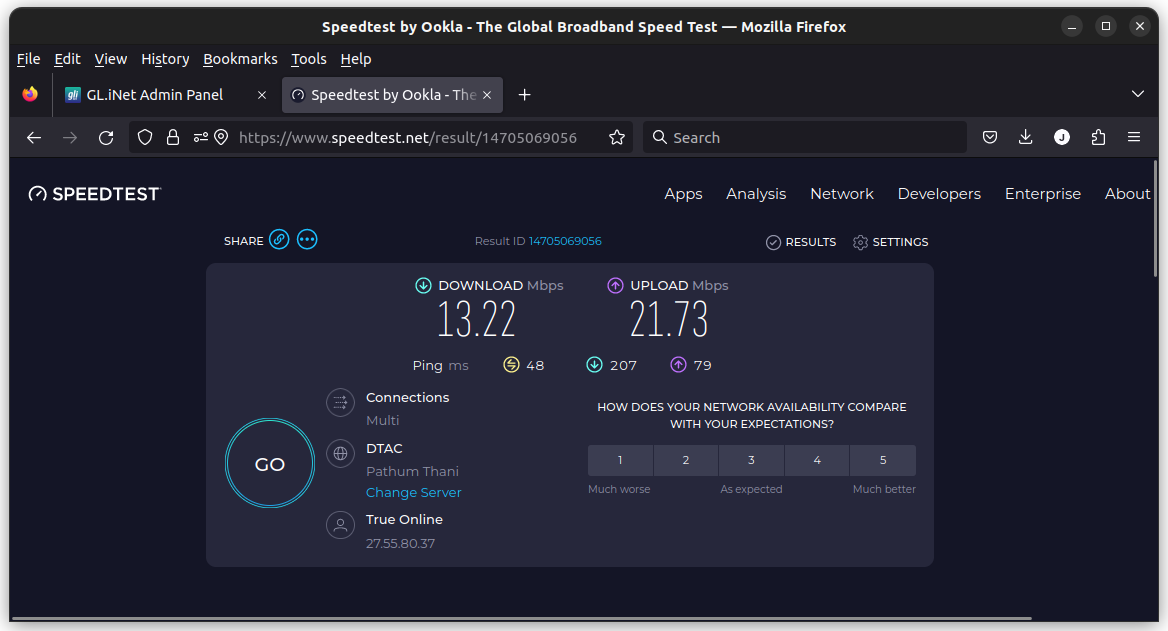Click the idle latency icon beside 48
The width and height of the screenshot is (1168, 631).
pos(511,365)
